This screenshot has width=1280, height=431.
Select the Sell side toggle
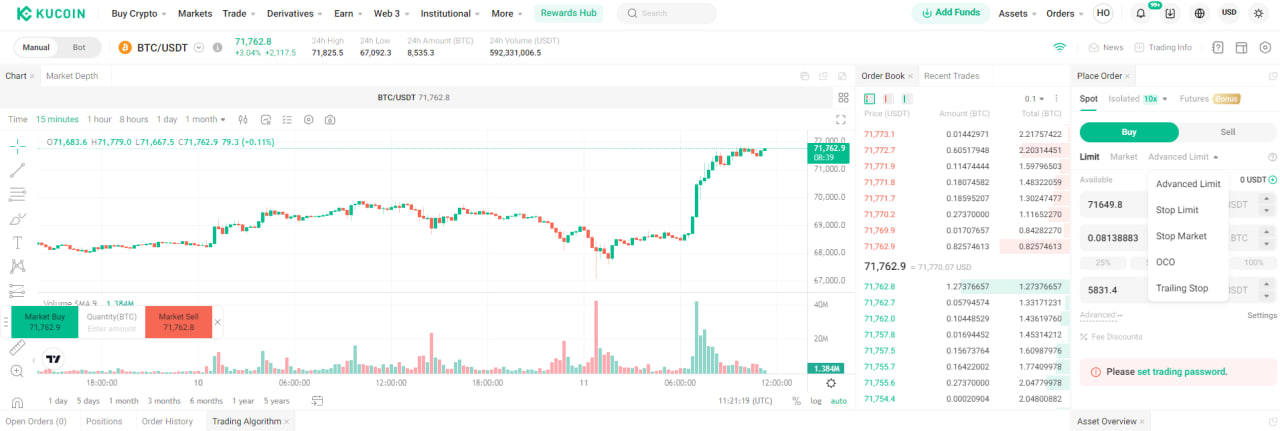pos(1228,132)
